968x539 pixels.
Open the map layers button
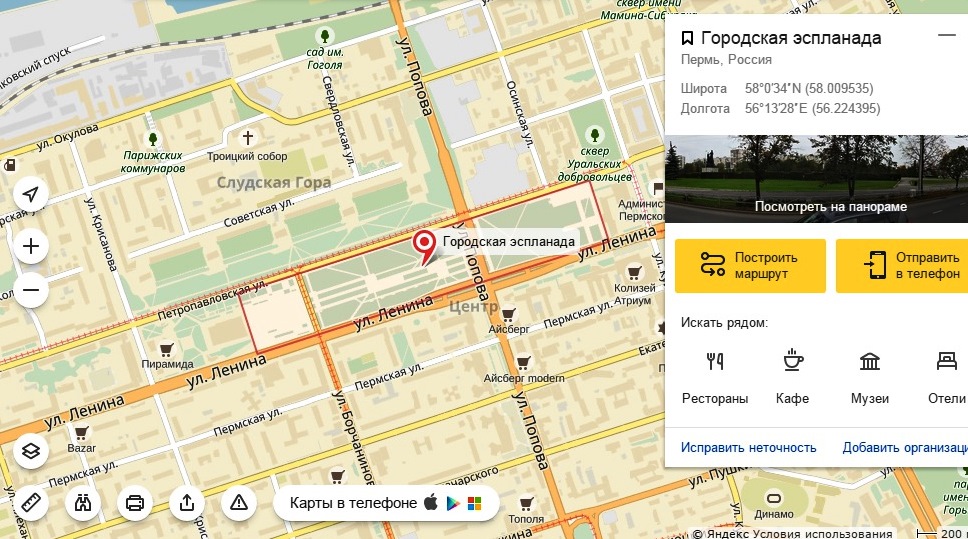(31, 451)
